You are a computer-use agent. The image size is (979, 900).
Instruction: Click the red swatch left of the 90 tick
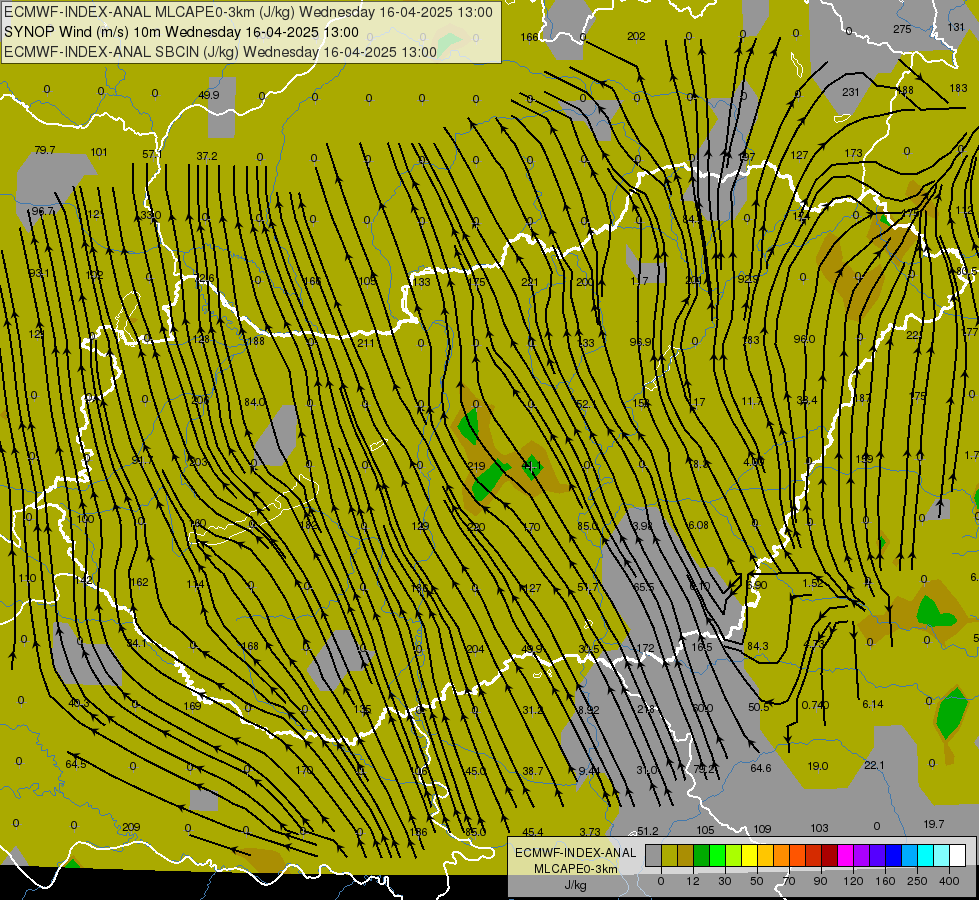pos(814,855)
